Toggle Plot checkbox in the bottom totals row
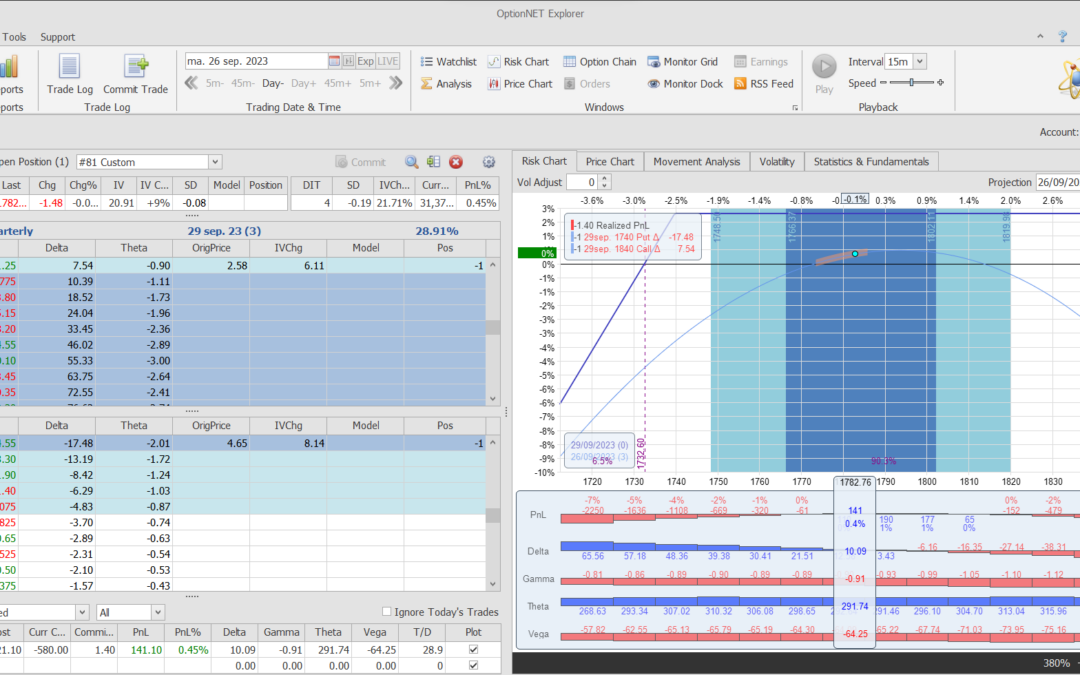Screen dimensions: 1080x675 [474, 665]
